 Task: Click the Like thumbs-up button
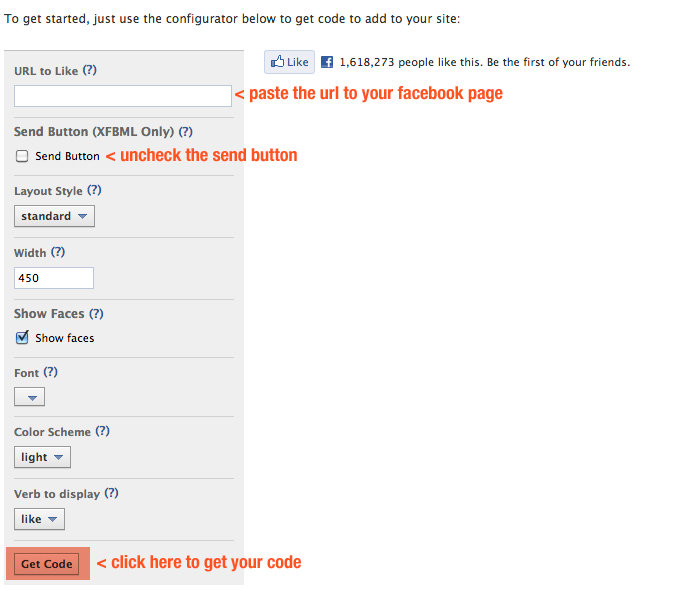coord(290,62)
